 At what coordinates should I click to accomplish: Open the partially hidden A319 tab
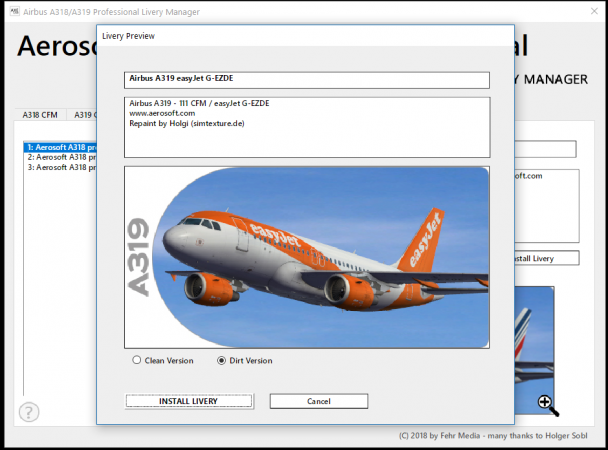(82, 115)
